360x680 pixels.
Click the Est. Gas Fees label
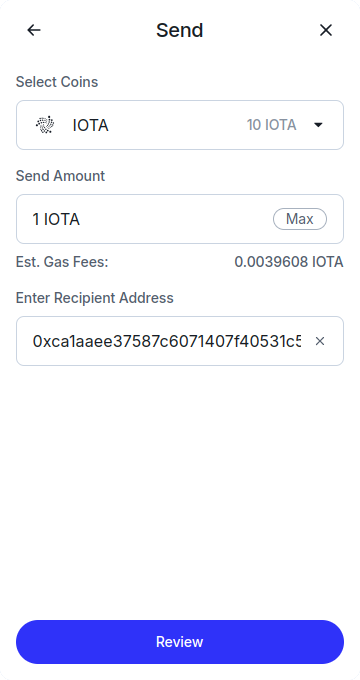(x=62, y=262)
